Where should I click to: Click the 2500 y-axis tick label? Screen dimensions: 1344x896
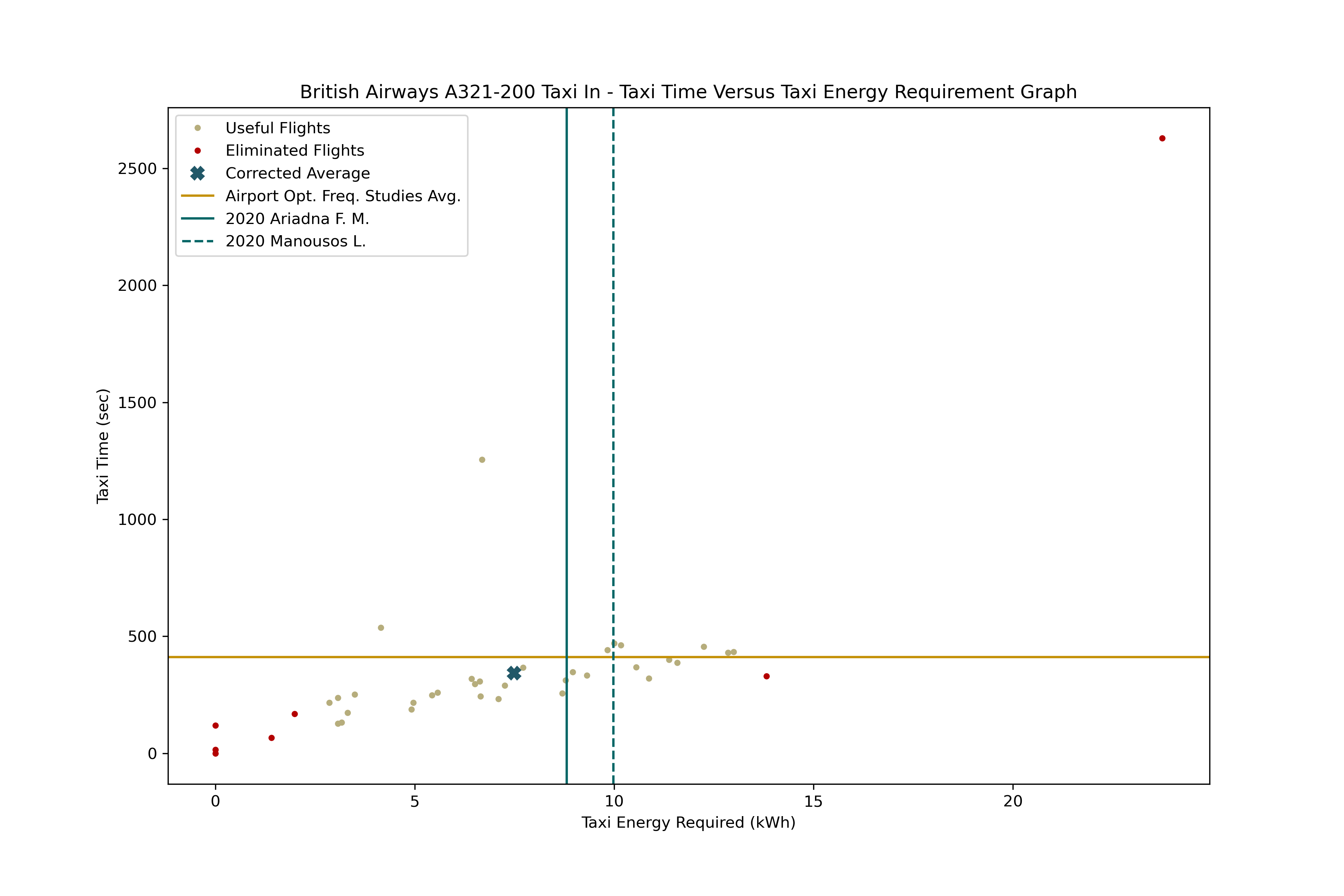tap(137, 169)
